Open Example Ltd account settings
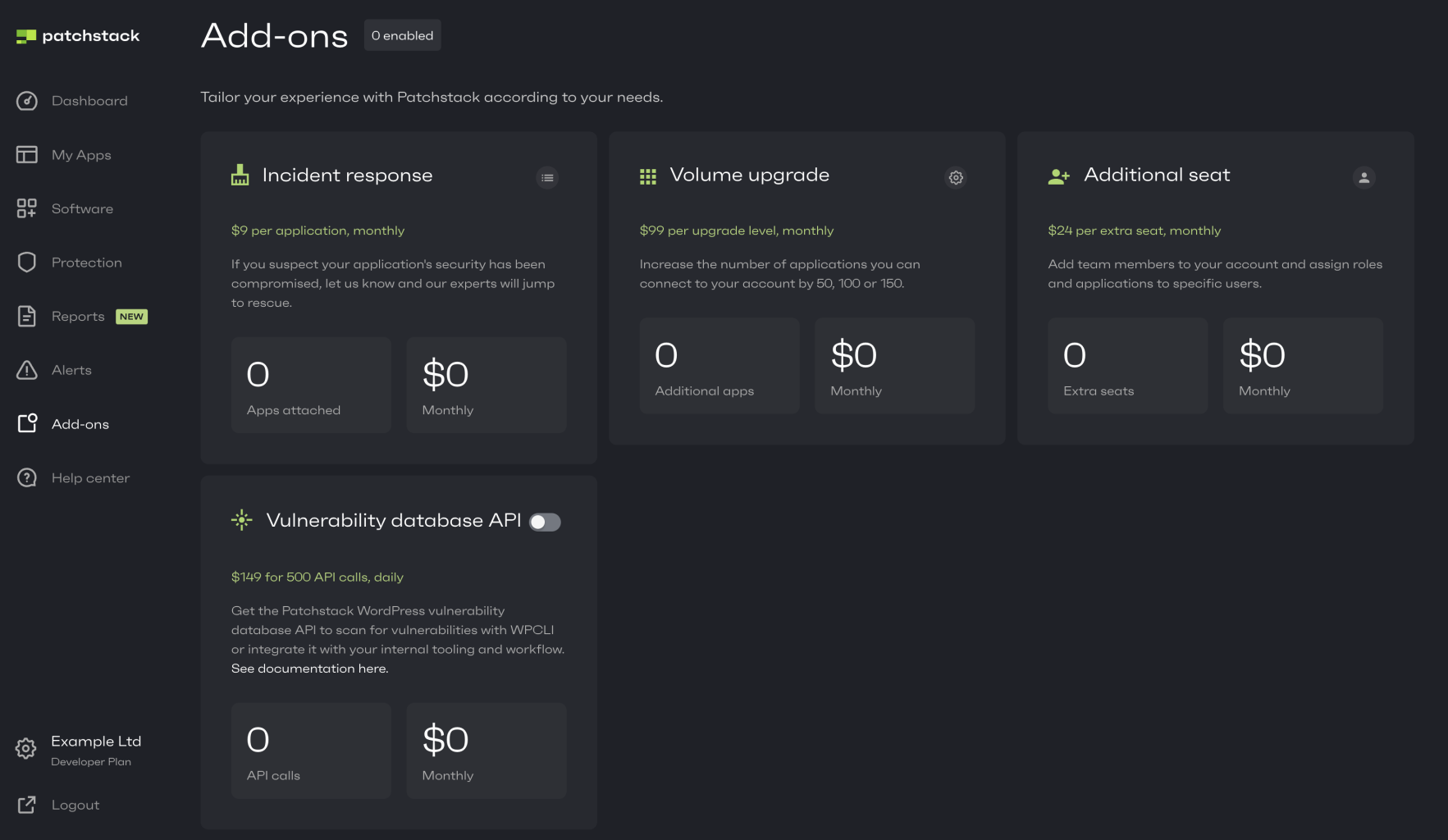This screenshot has height=840, width=1448. pos(96,742)
